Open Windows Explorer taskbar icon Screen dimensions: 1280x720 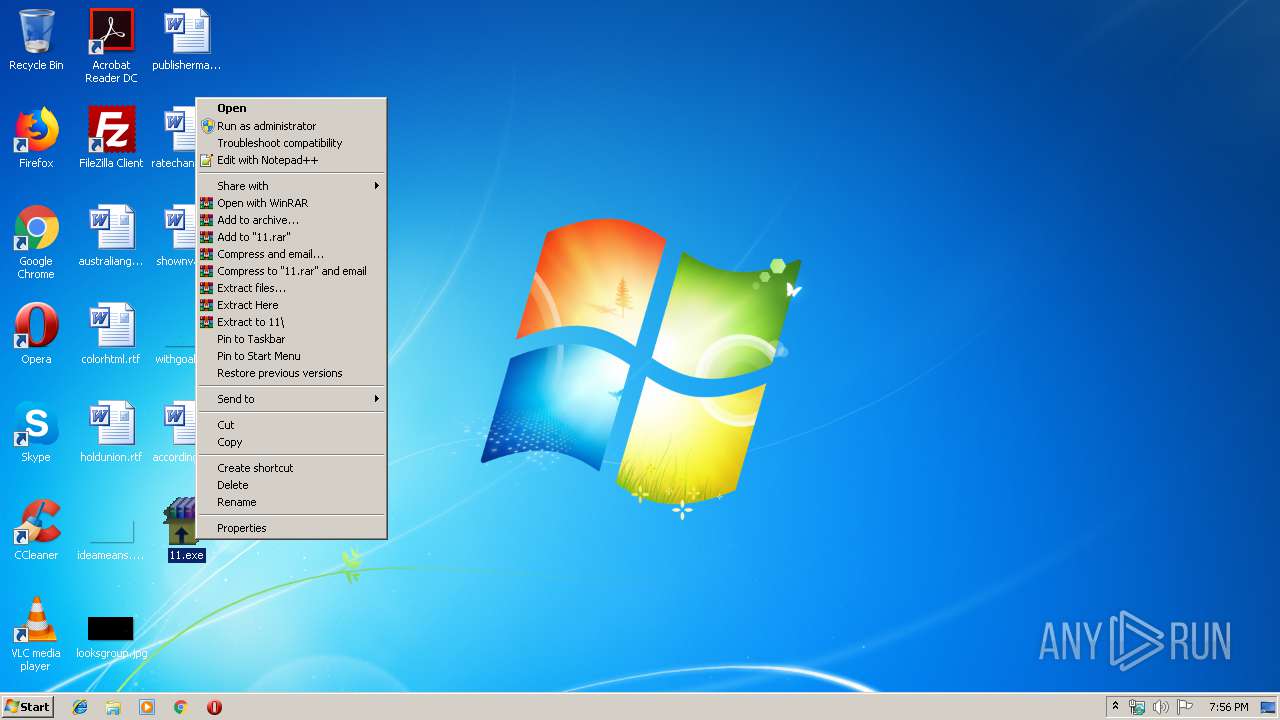click(x=113, y=707)
